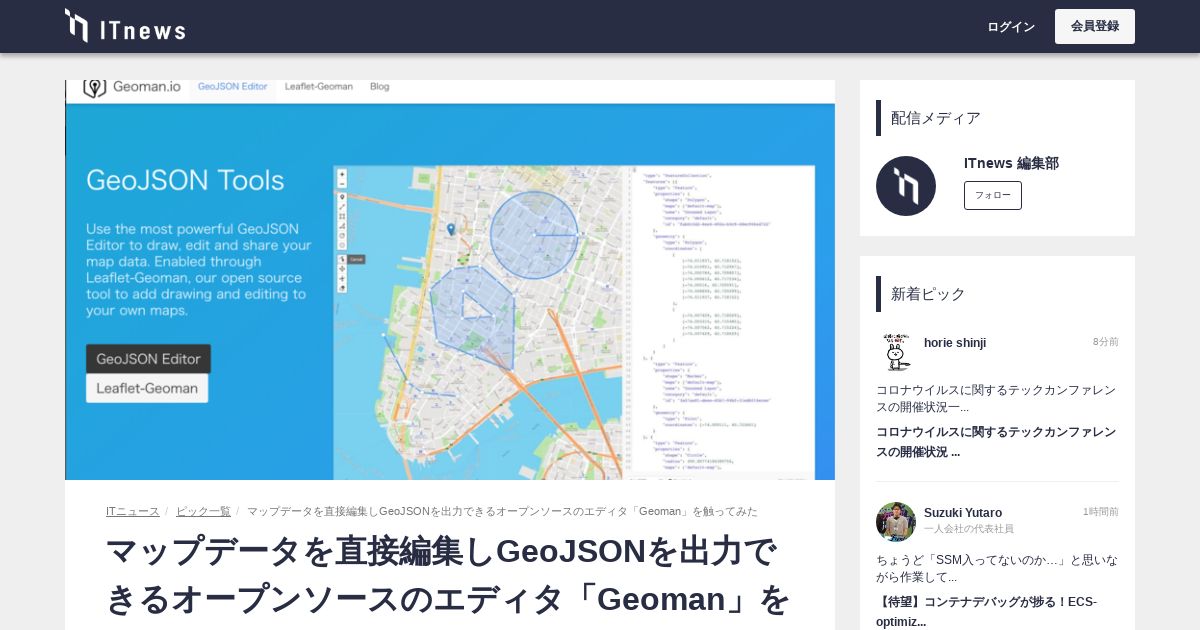The image size is (1200, 630).
Task: Click 一人会社の代表社員 subtitle text
Action: click(969, 528)
